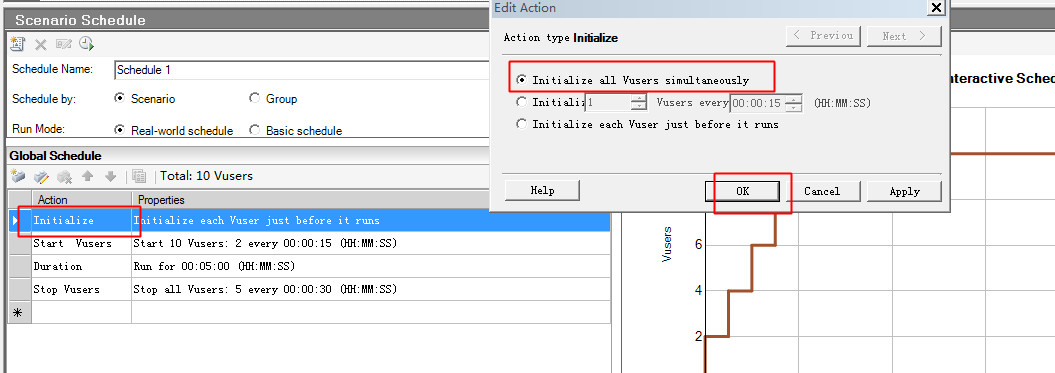Screen dimensions: 1055x373
Task: Open the start time clock icon
Action: coord(86,44)
